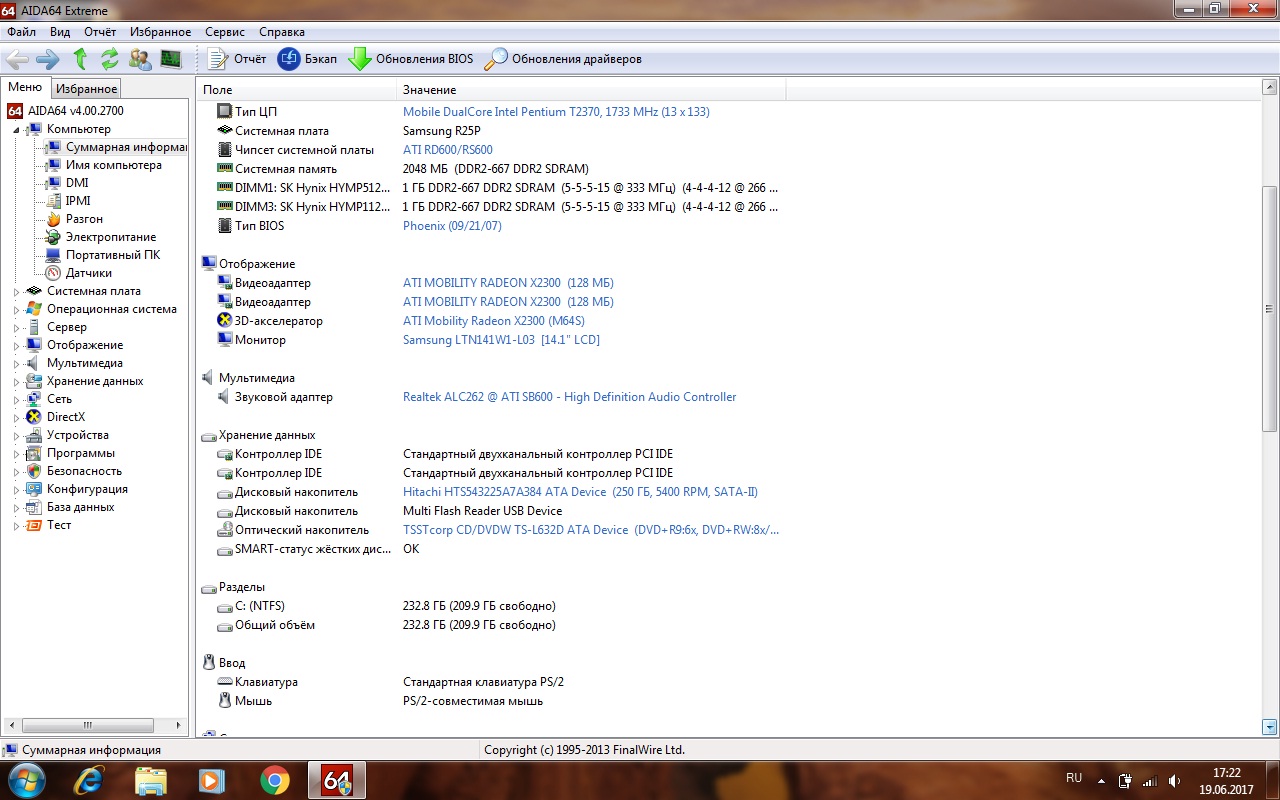Image resolution: width=1280 pixels, height=800 pixels.
Task: Open Google Chrome from taskbar
Action: click(x=275, y=780)
